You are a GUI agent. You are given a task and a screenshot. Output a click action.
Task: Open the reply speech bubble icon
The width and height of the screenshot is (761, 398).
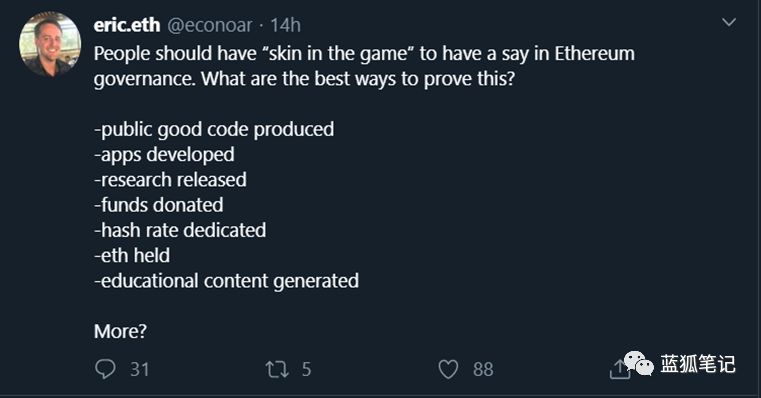105,369
